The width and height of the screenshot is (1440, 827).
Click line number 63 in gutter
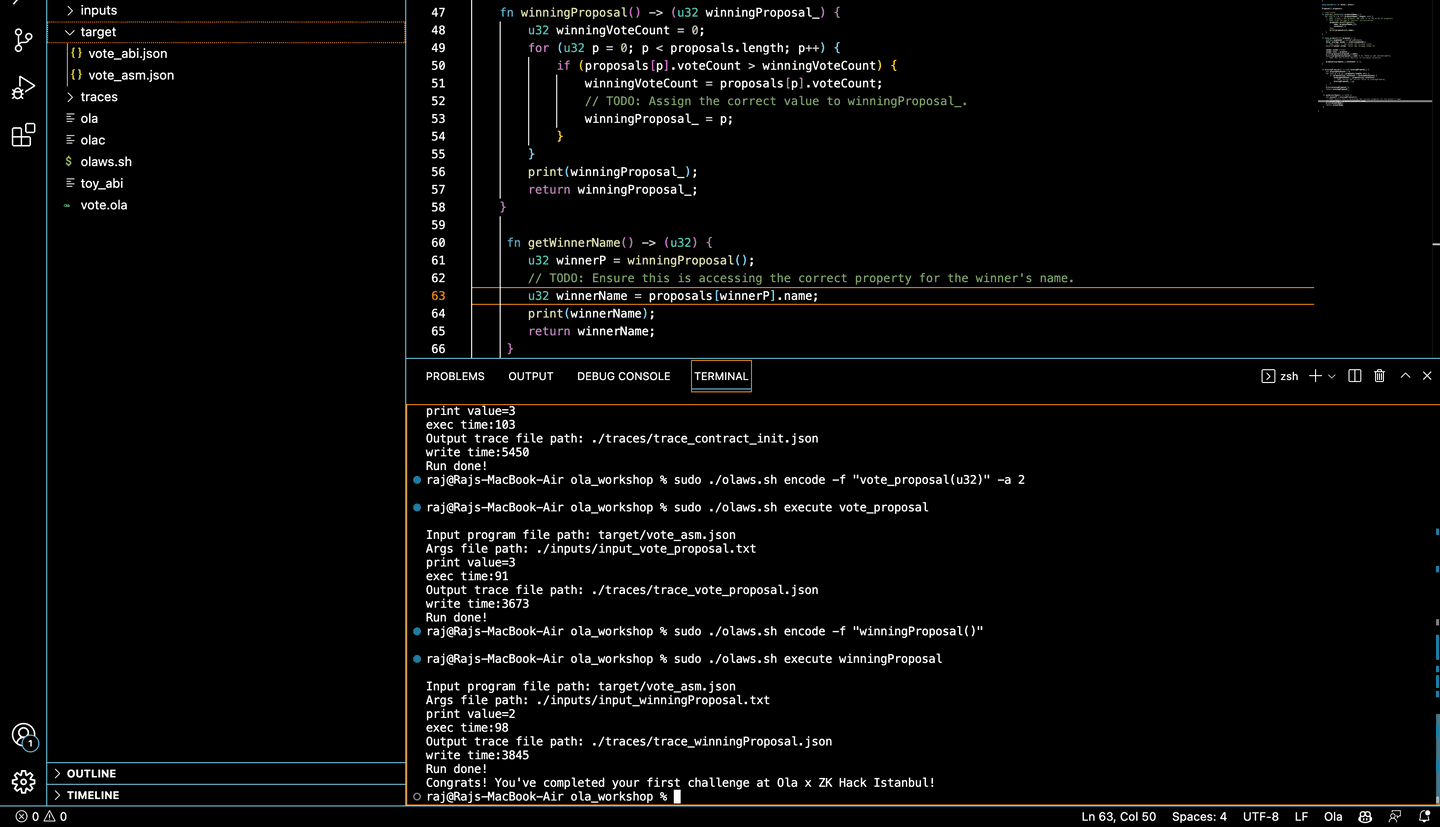coord(438,296)
